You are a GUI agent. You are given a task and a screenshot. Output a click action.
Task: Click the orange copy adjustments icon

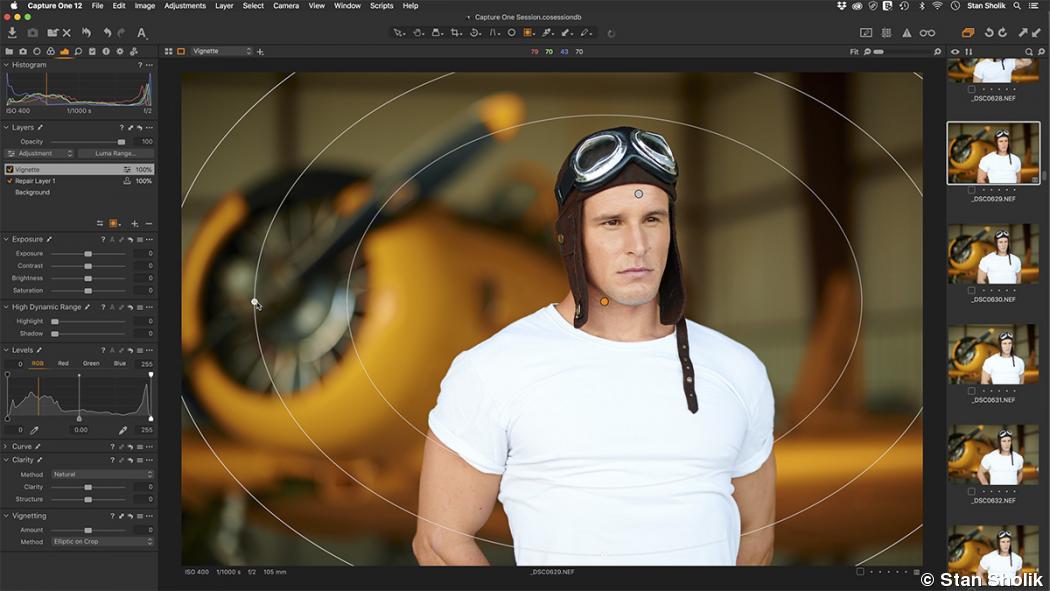(968, 32)
